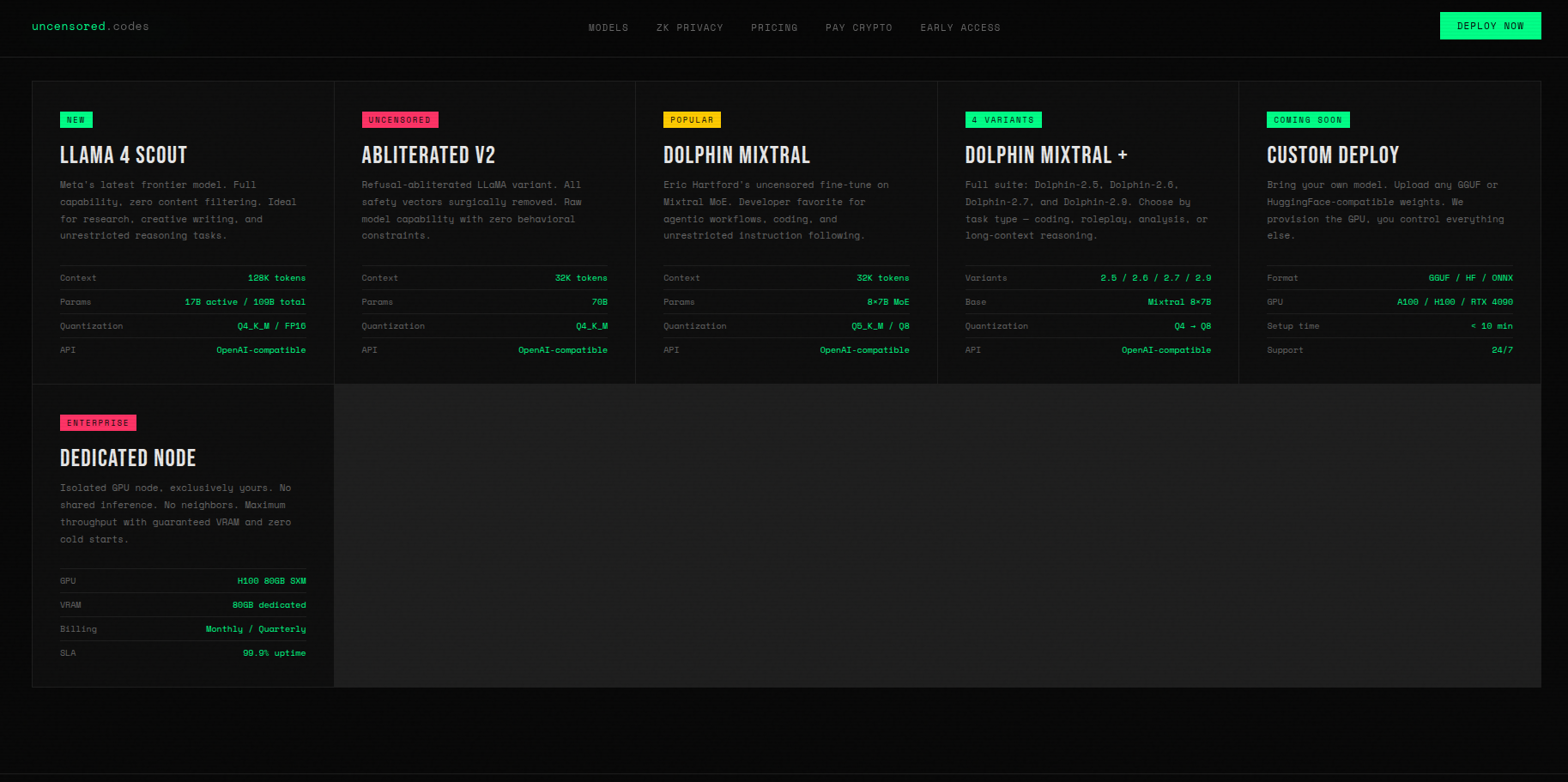The height and width of the screenshot is (782, 1568).
Task: Click the CUSTOM DEPLOY heading
Action: (1332, 155)
